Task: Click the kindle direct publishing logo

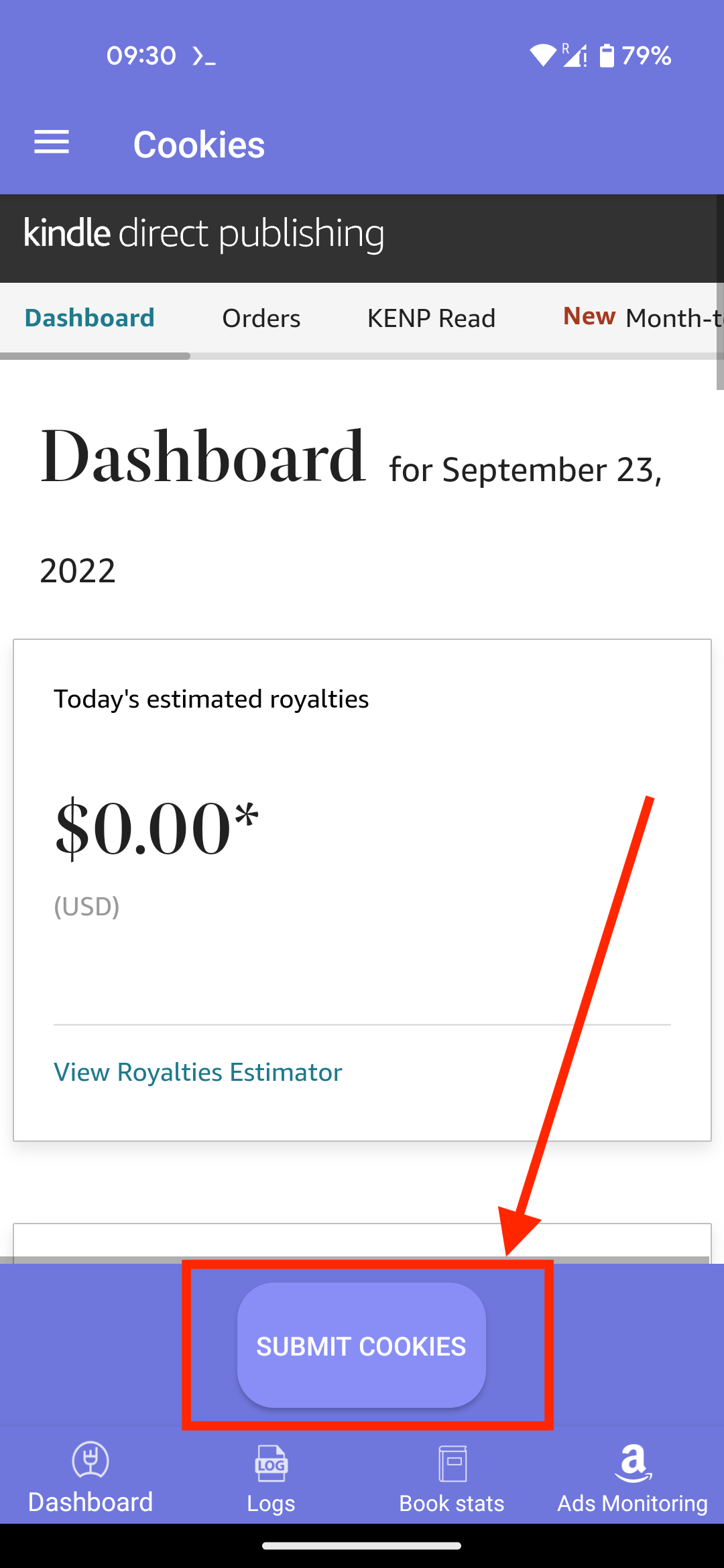Action: click(204, 233)
